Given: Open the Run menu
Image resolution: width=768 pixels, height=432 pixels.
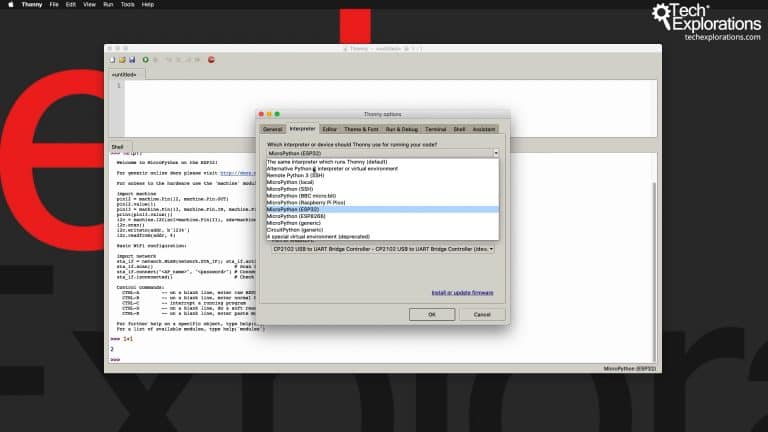Looking at the screenshot, I should (x=108, y=4).
